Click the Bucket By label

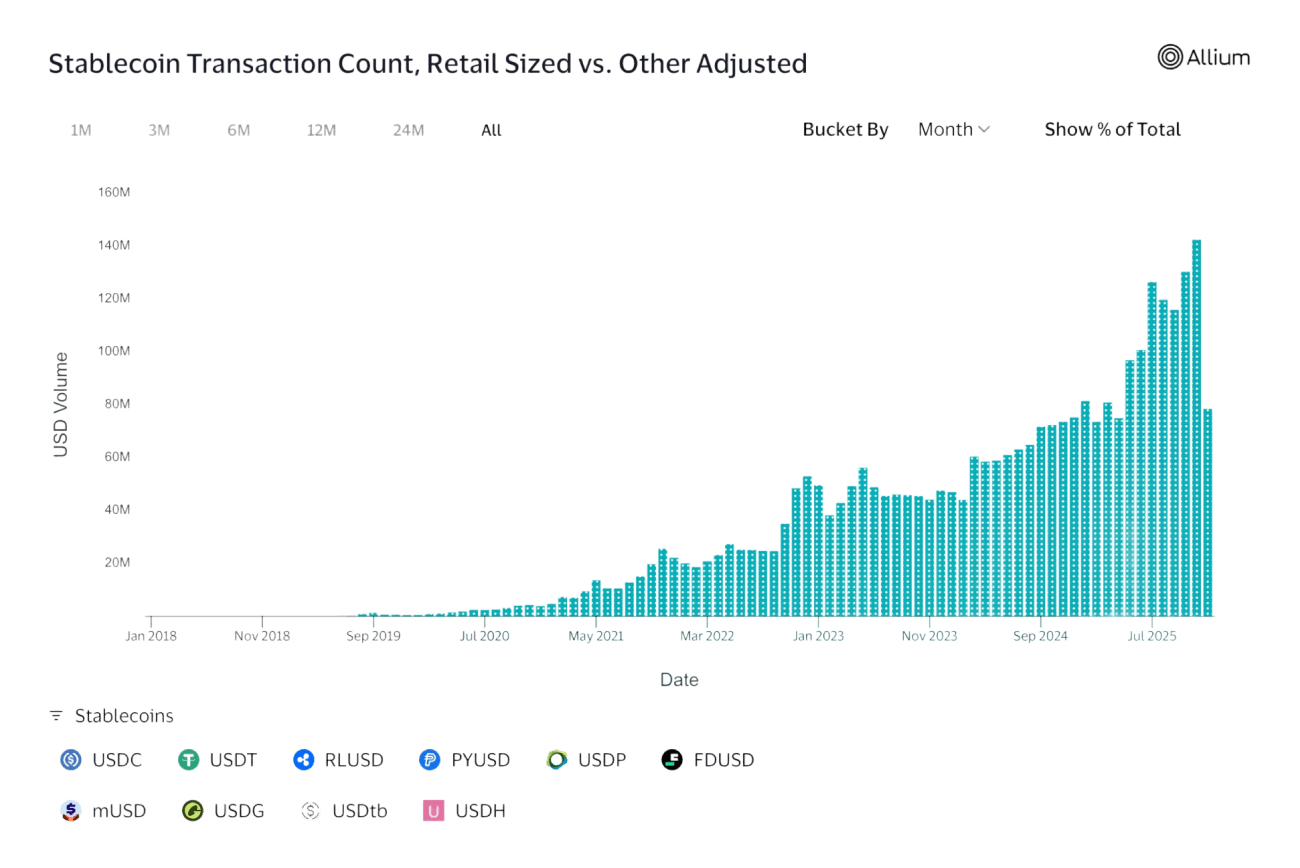pos(845,129)
